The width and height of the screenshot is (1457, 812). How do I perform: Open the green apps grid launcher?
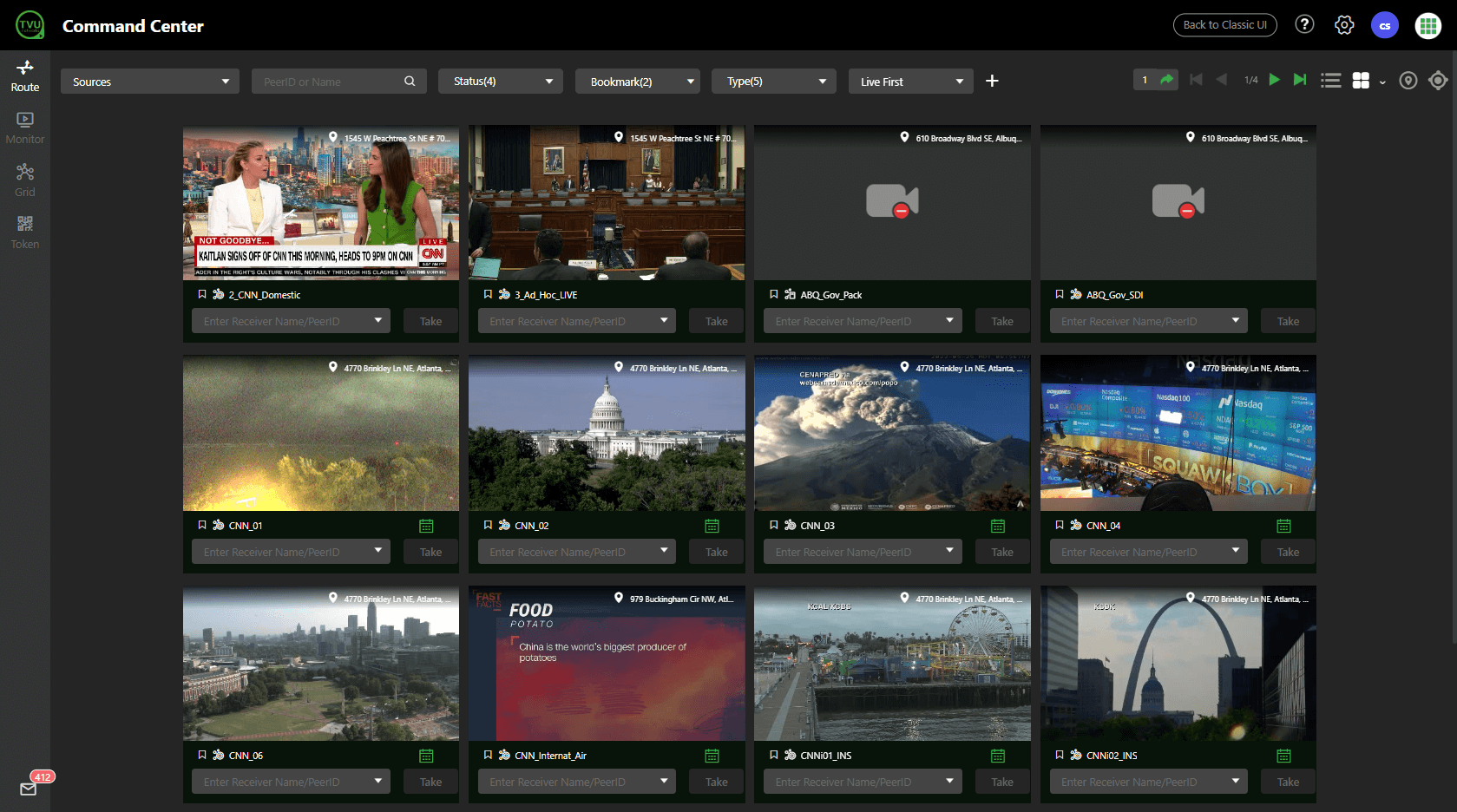click(1428, 25)
